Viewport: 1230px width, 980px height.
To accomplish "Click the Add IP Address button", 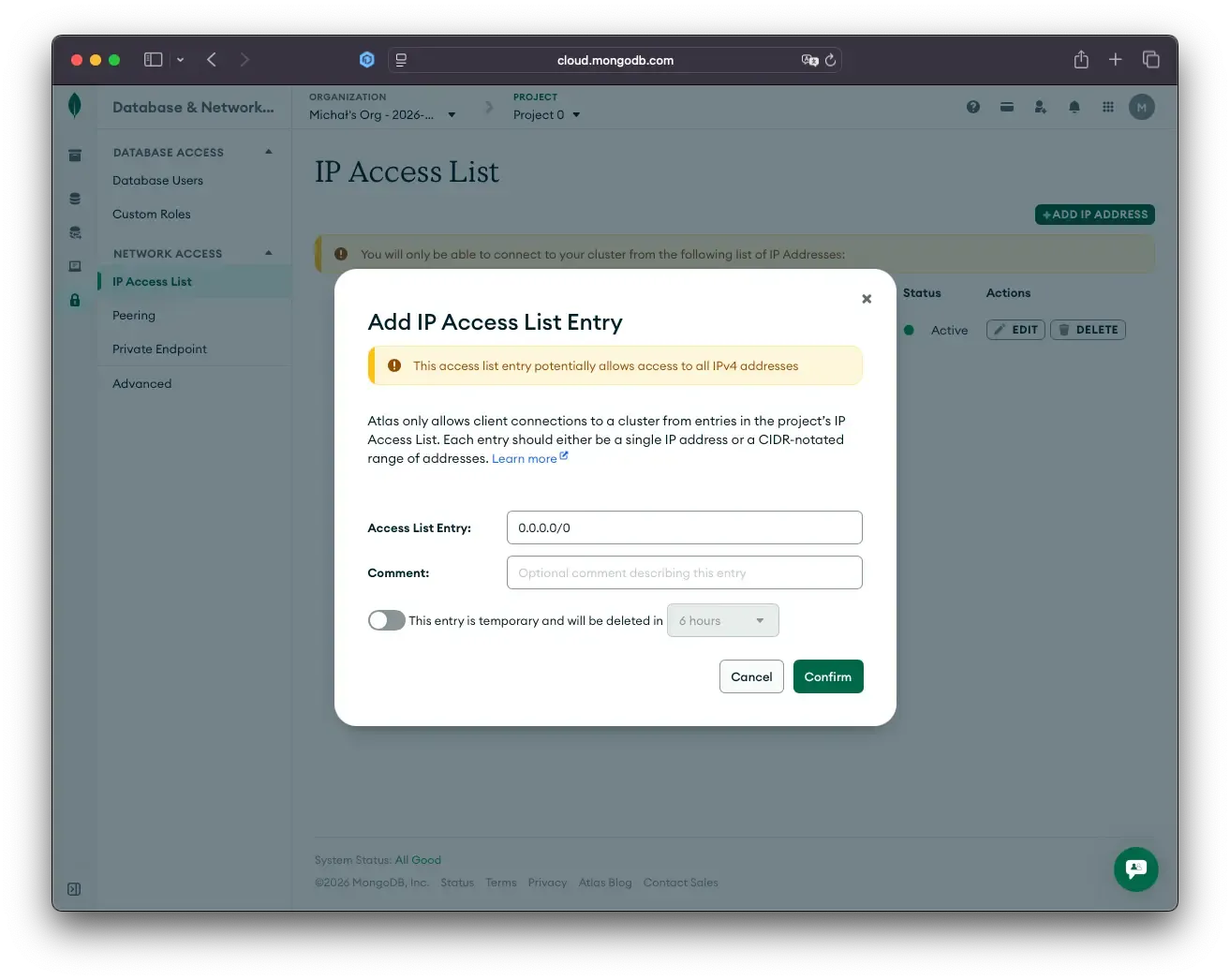I will coord(1095,215).
